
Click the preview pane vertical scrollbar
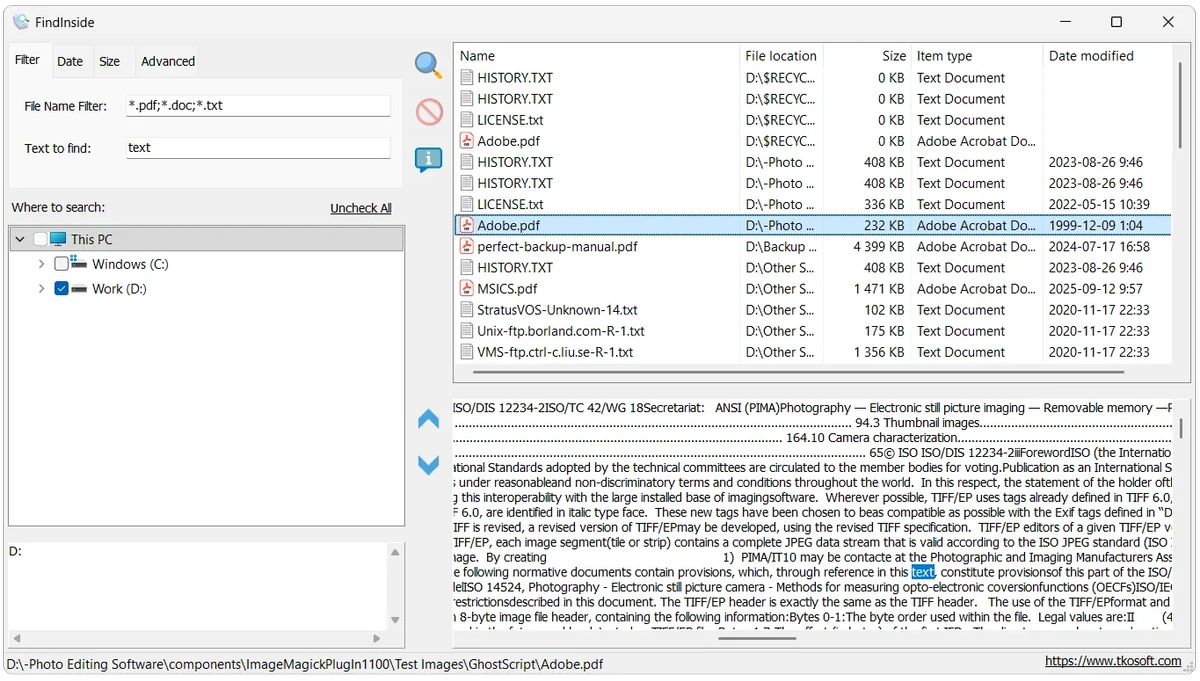tap(1181, 428)
